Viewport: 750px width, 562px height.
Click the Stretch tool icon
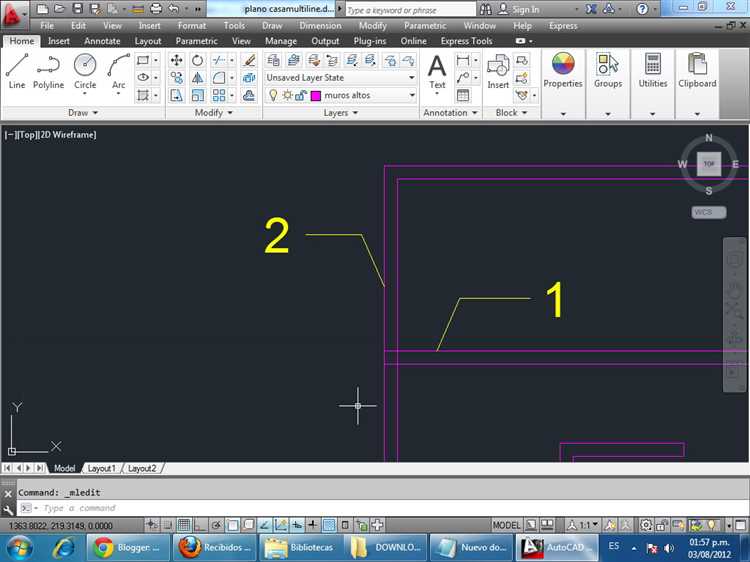click(x=176, y=95)
